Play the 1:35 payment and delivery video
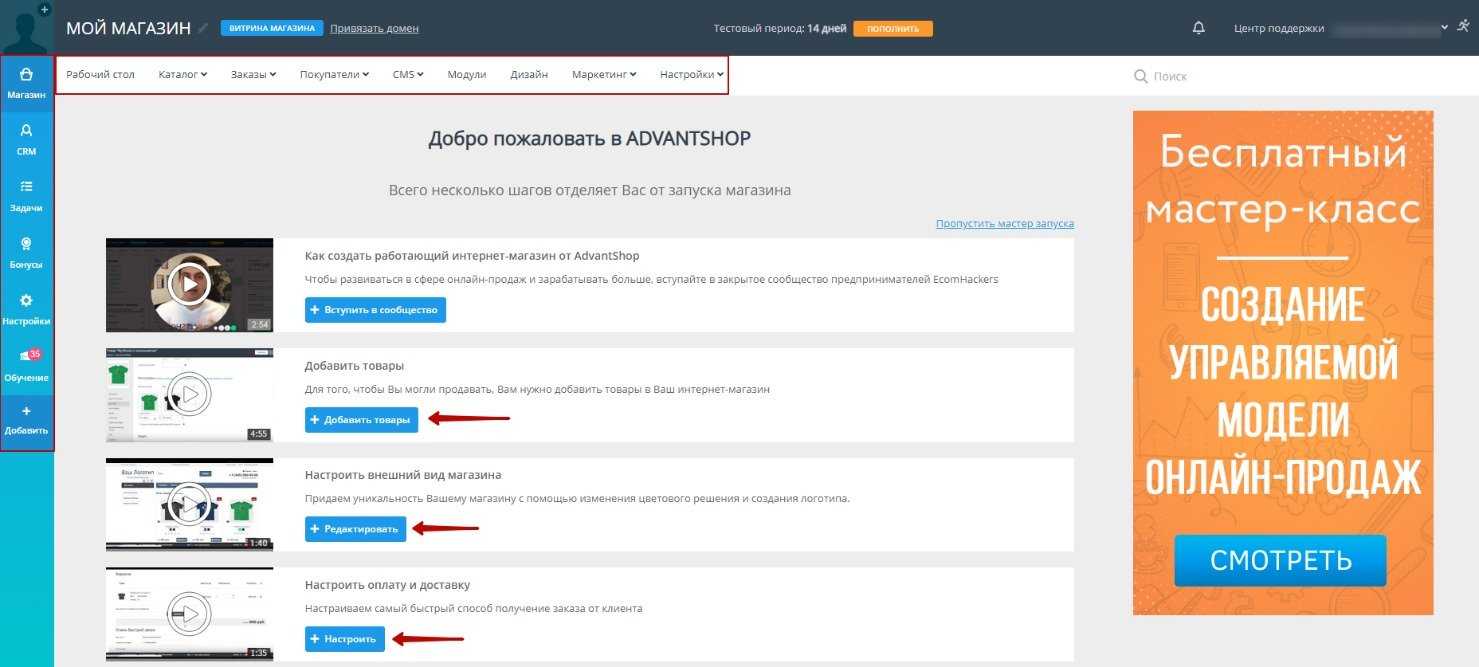This screenshot has height=667, width=1479. tap(189, 615)
